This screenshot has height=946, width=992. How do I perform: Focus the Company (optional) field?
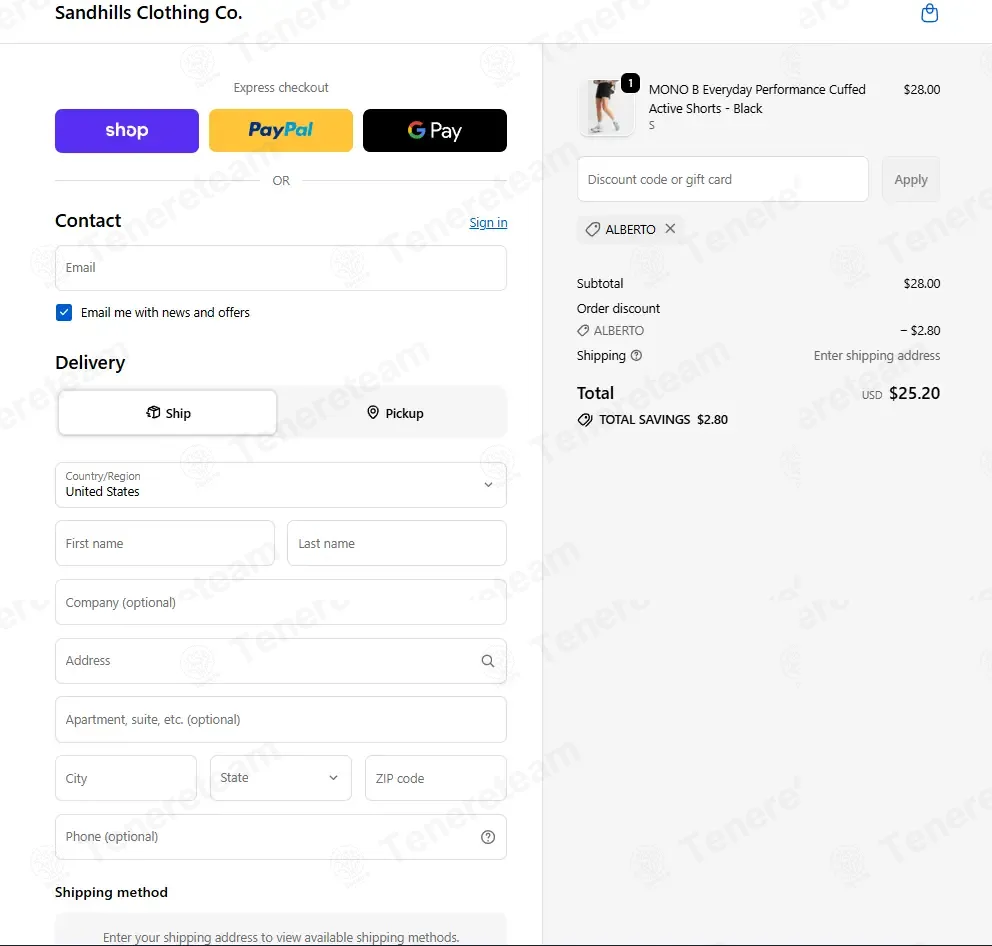(x=281, y=602)
